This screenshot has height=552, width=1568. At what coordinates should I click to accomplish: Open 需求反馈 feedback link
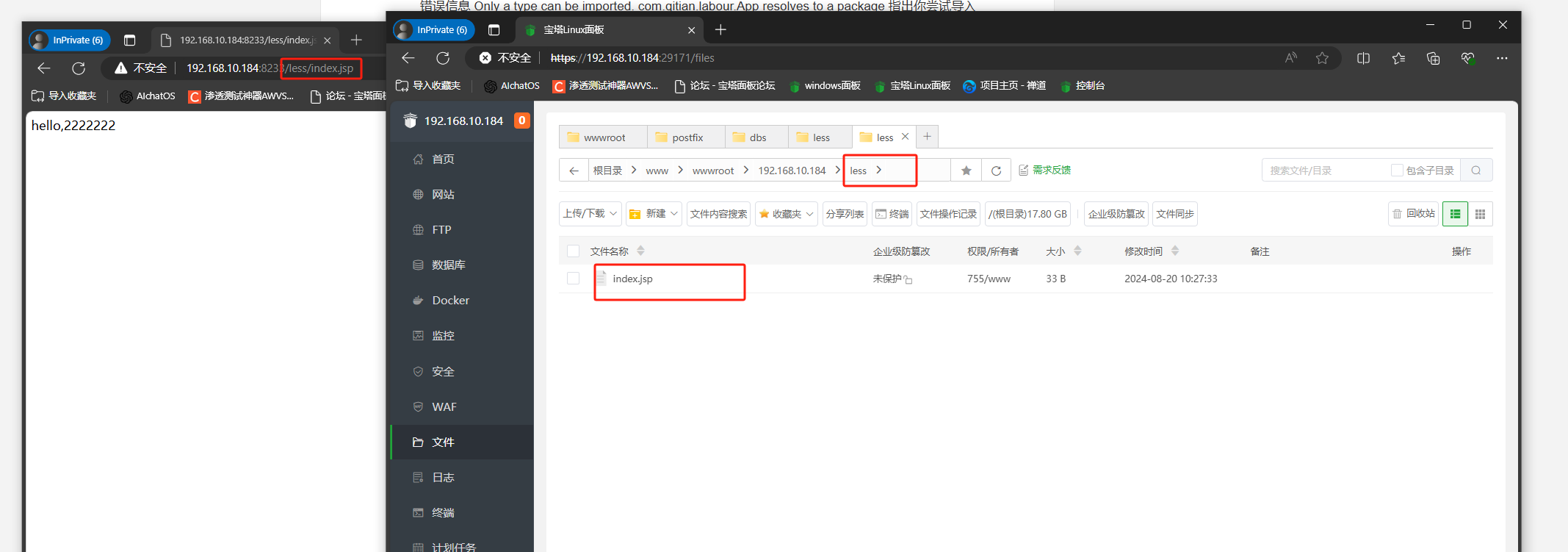pos(1044,170)
